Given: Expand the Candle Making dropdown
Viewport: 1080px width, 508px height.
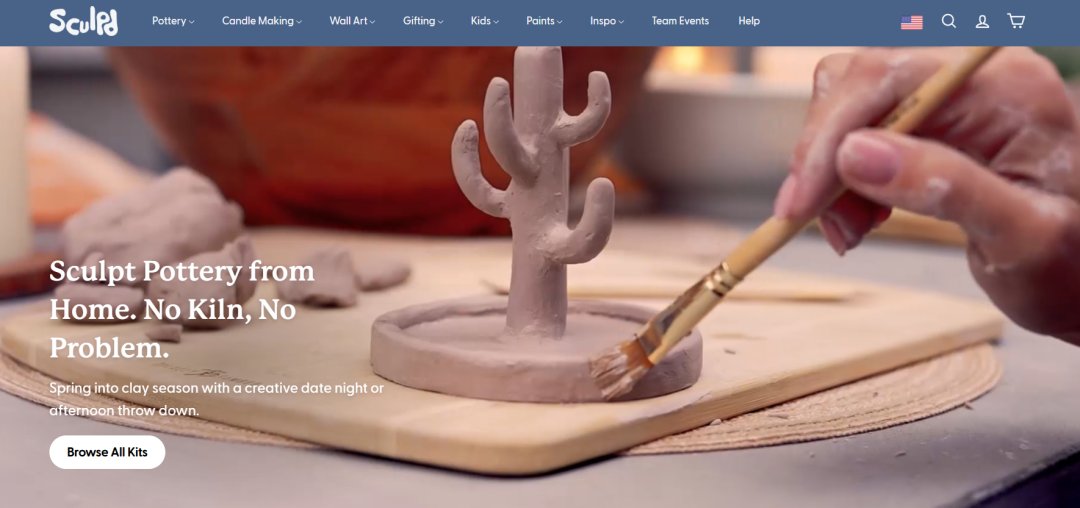Looking at the screenshot, I should pos(262,21).
